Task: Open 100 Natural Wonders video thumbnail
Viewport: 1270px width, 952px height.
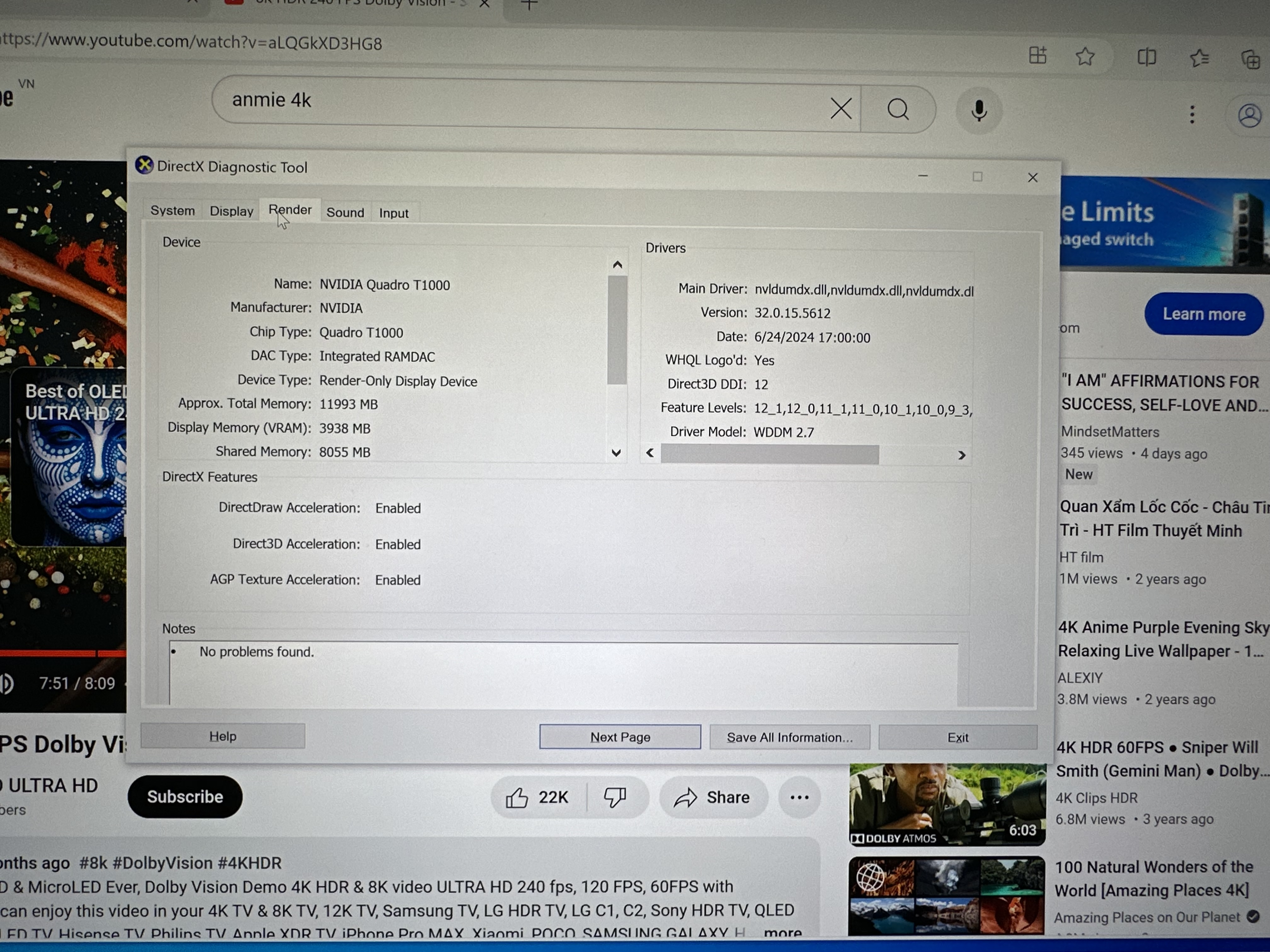Action: (946, 896)
